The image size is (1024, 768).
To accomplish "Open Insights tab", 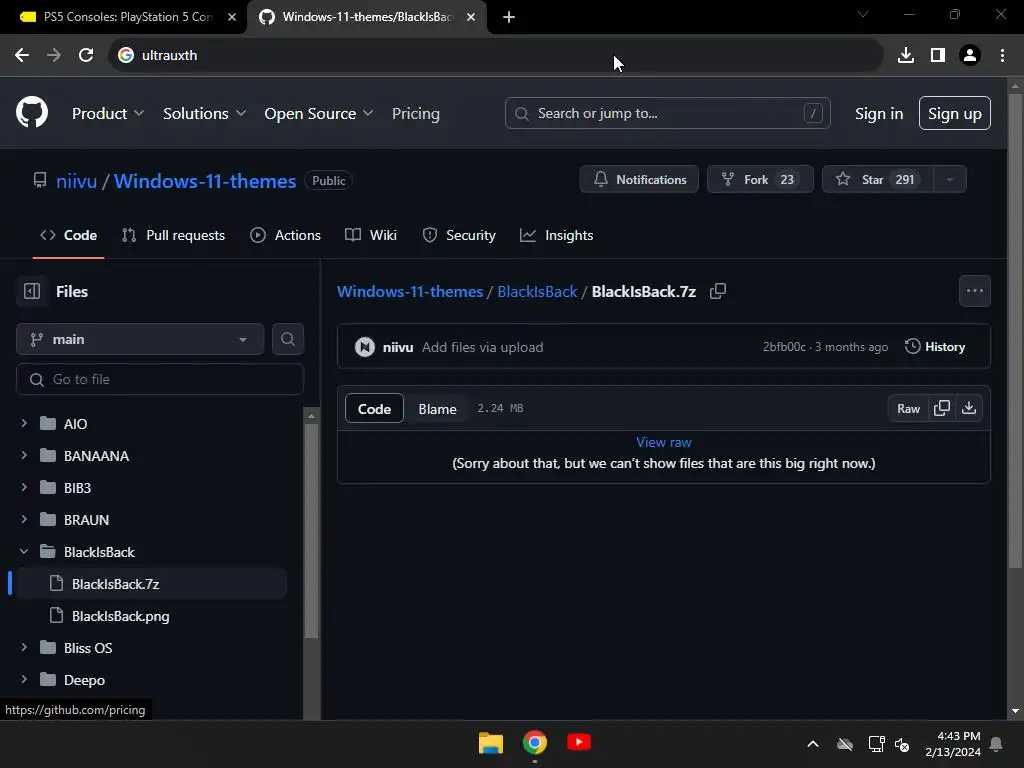I will (x=556, y=235).
